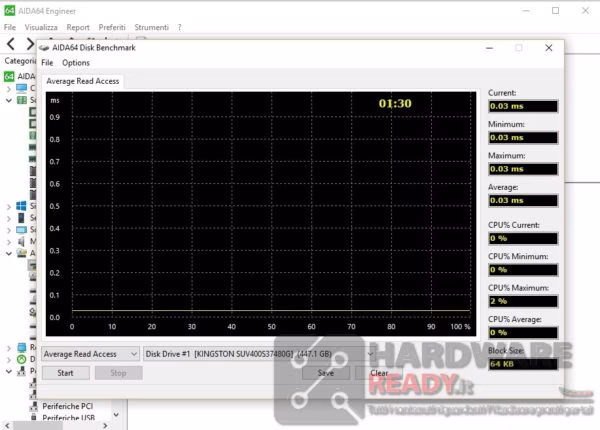This screenshot has width=600, height=430.
Task: Click the network icon in category tree
Action: (21, 347)
